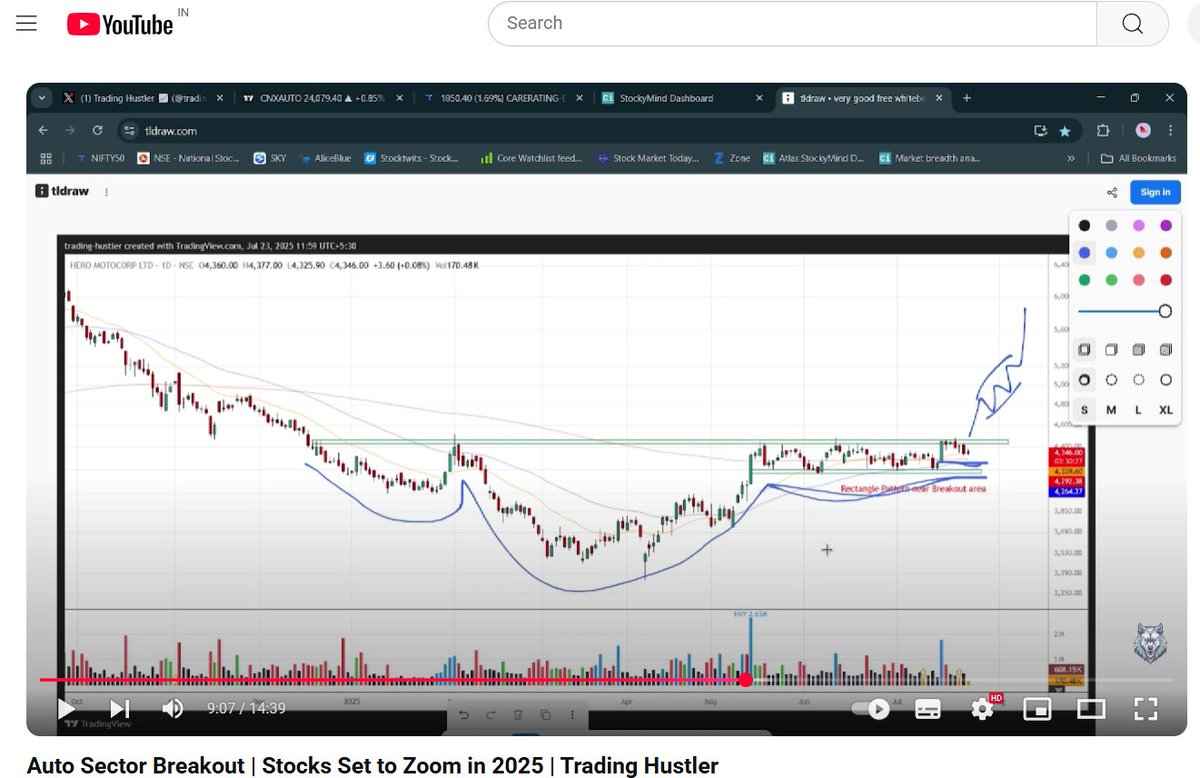
Task: Open the NSE - National Stock bookmark
Action: (190, 158)
